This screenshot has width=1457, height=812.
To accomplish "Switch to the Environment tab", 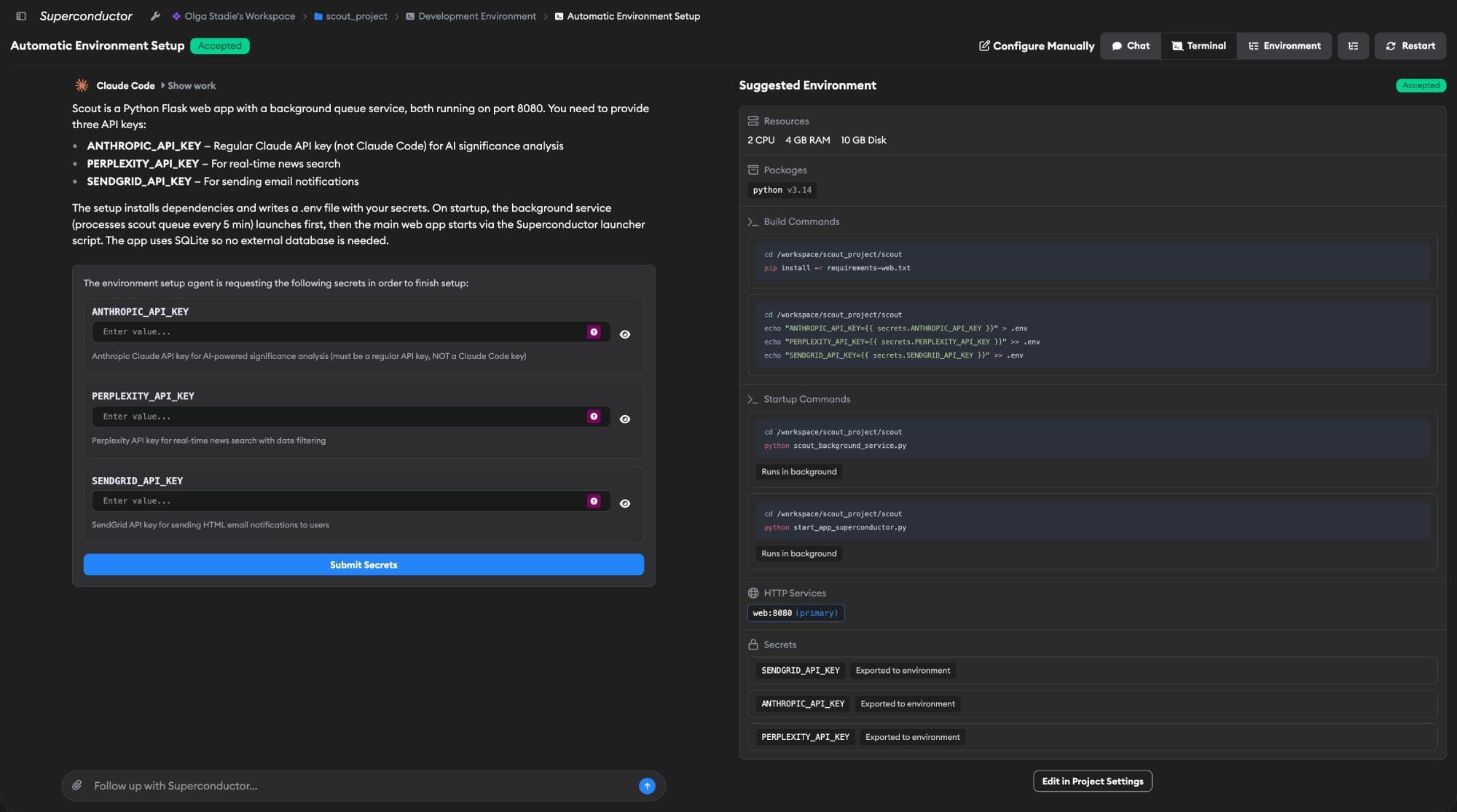I will [1284, 46].
